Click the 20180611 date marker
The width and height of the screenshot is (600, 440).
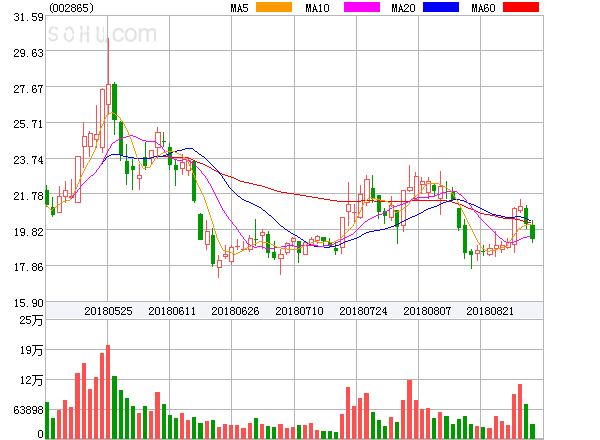click(x=172, y=311)
